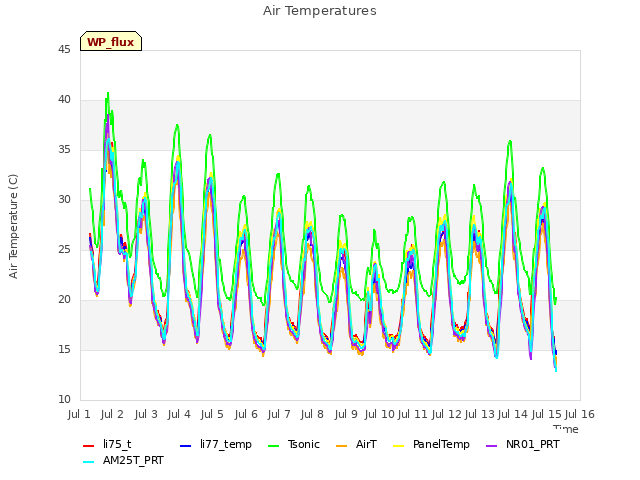Click the Air Temperatures chart title
The width and height of the screenshot is (640, 480).
pos(320,11)
